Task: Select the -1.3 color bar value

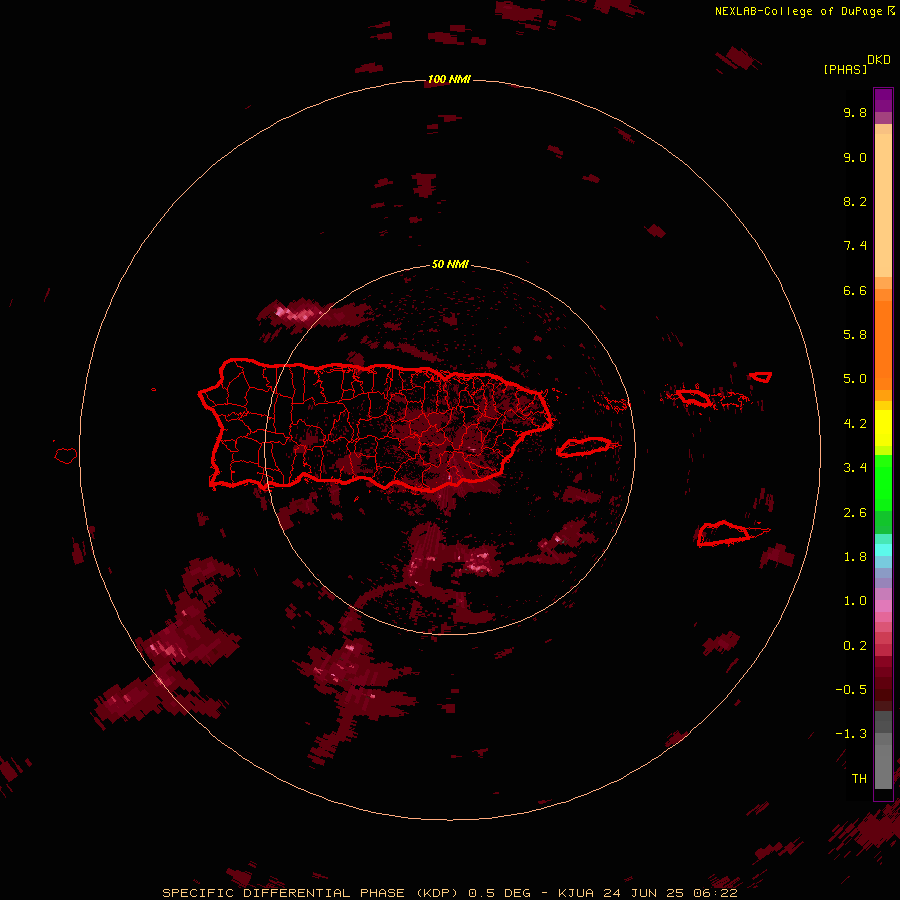Action: pos(851,734)
